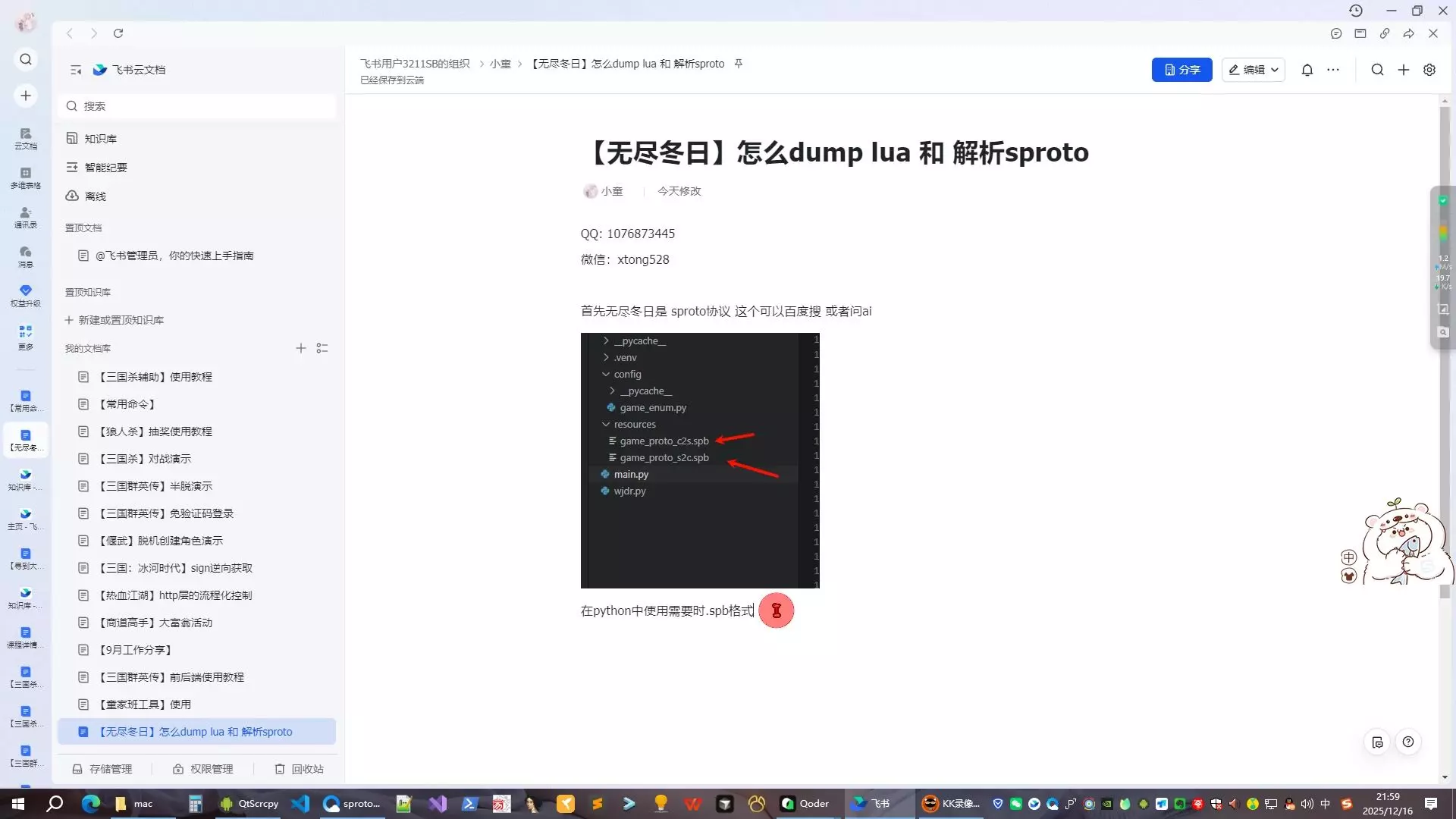
Task: Open the help question mark icon
Action: click(1408, 742)
